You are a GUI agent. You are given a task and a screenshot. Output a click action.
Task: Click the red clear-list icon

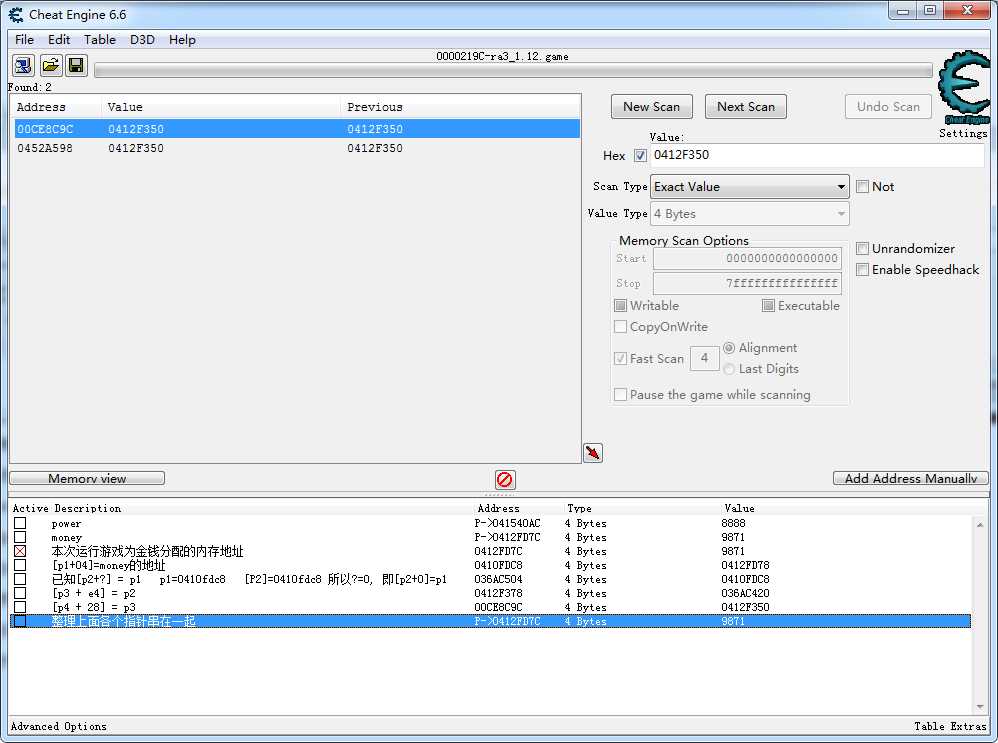click(x=505, y=479)
